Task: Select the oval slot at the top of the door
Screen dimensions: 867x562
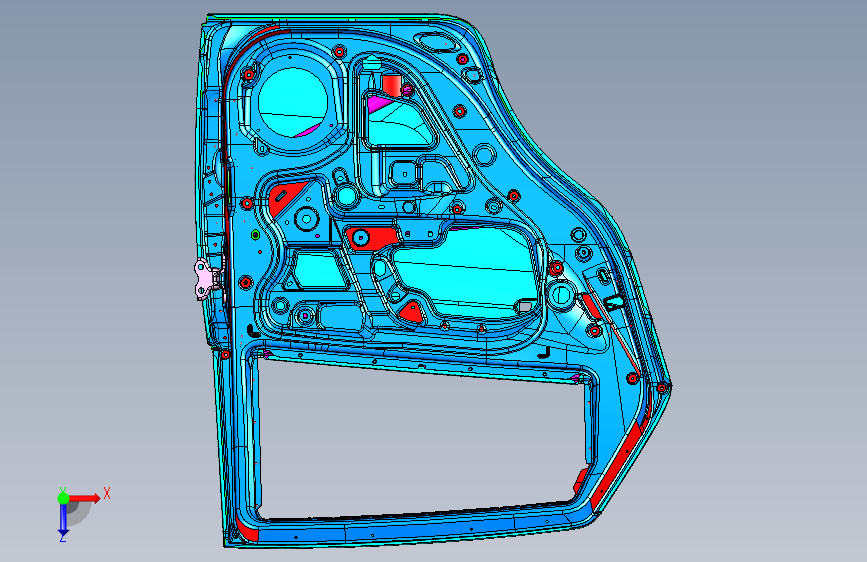Action: 436,42
